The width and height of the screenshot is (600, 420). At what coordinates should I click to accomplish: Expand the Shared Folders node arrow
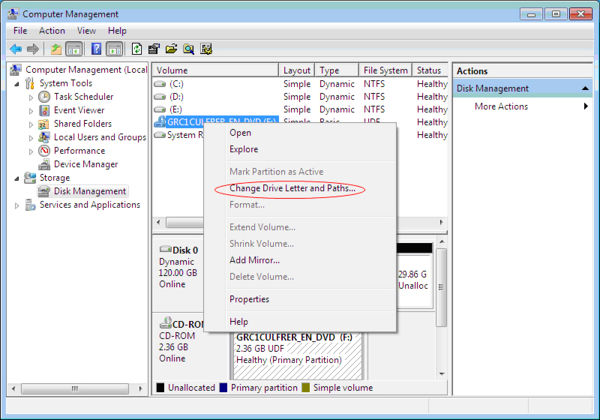[31, 124]
